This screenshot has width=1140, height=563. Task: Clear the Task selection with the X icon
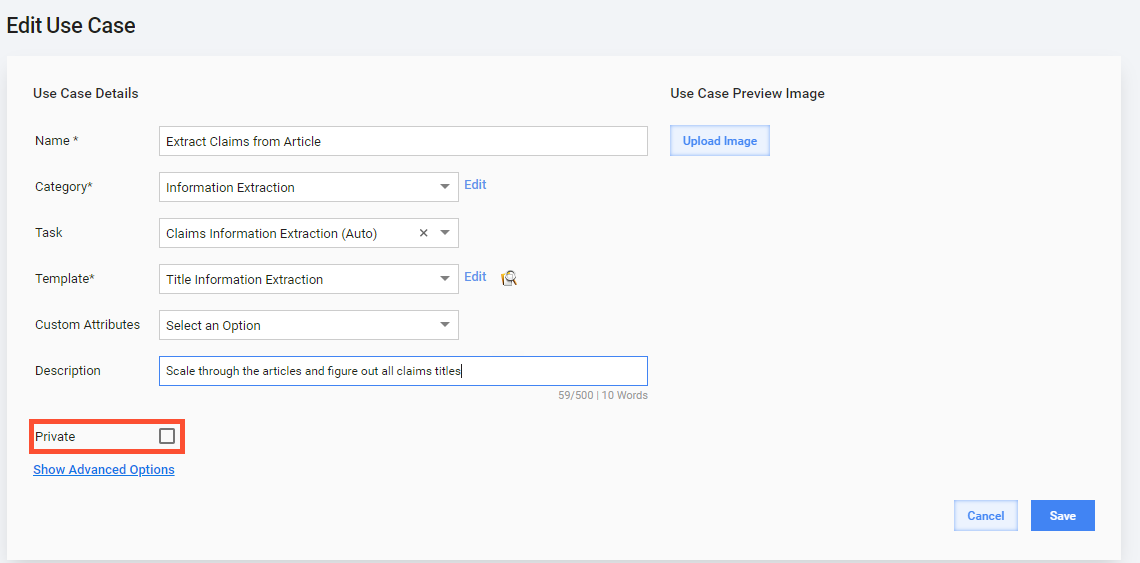point(423,233)
